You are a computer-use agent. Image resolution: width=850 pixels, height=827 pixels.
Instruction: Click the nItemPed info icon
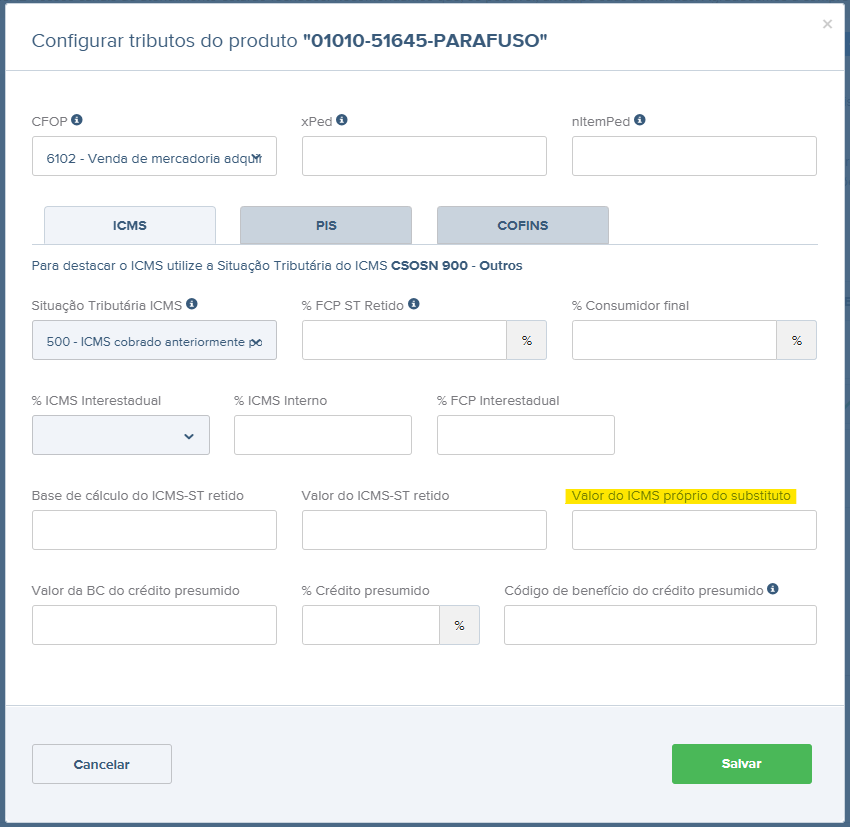click(640, 120)
